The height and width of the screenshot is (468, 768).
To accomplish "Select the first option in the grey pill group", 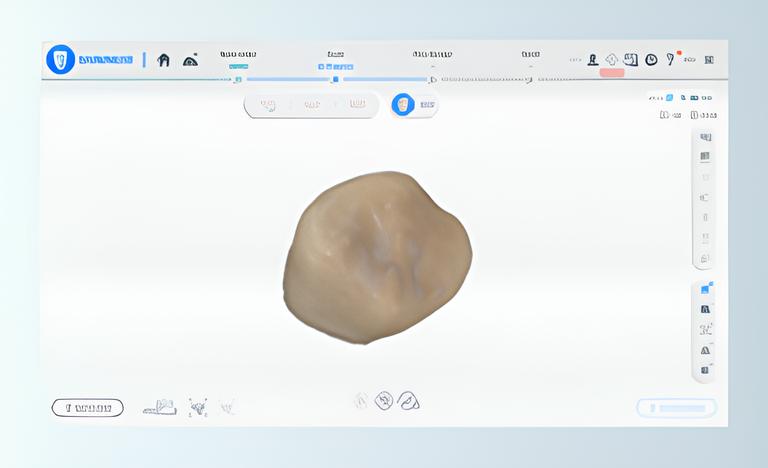I will pyautogui.click(x=268, y=104).
